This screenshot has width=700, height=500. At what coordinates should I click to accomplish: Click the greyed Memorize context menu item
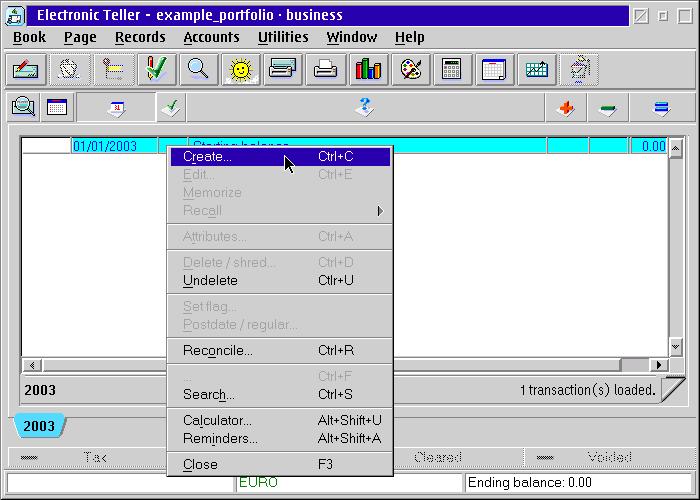(x=280, y=192)
